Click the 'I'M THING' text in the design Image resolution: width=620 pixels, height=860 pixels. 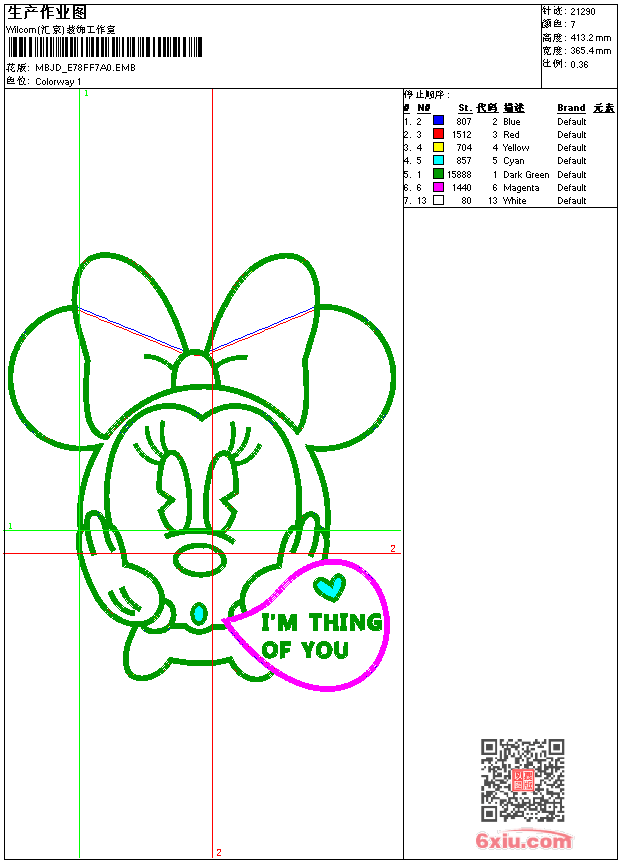[x=322, y=623]
